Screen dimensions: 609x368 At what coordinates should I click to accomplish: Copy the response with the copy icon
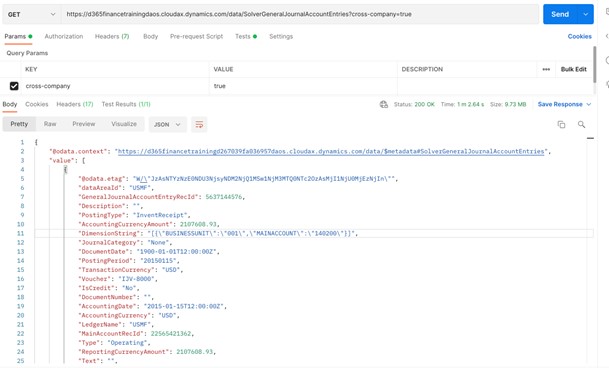[561, 124]
